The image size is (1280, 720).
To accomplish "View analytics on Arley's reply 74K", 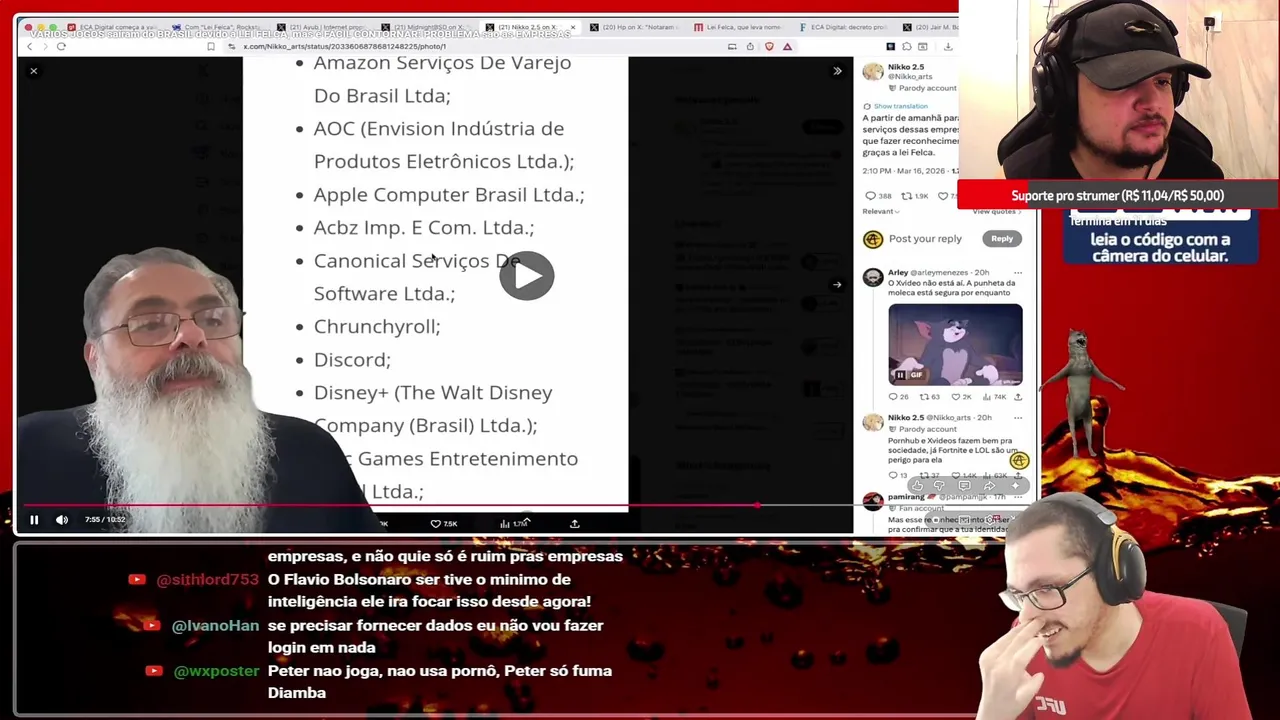I will 994,397.
